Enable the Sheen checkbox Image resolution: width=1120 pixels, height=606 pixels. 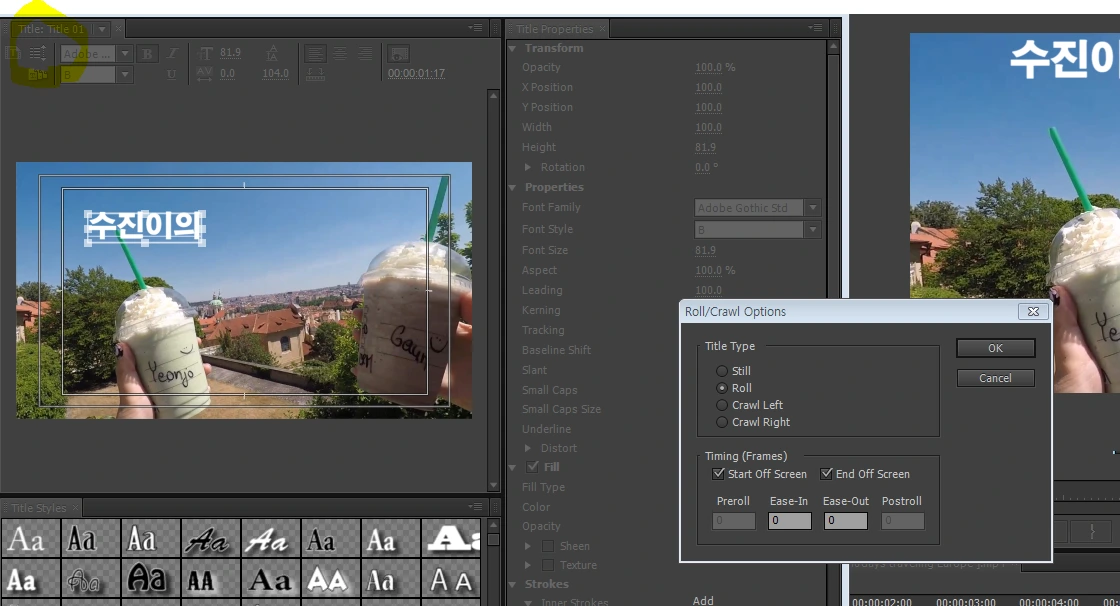(548, 546)
